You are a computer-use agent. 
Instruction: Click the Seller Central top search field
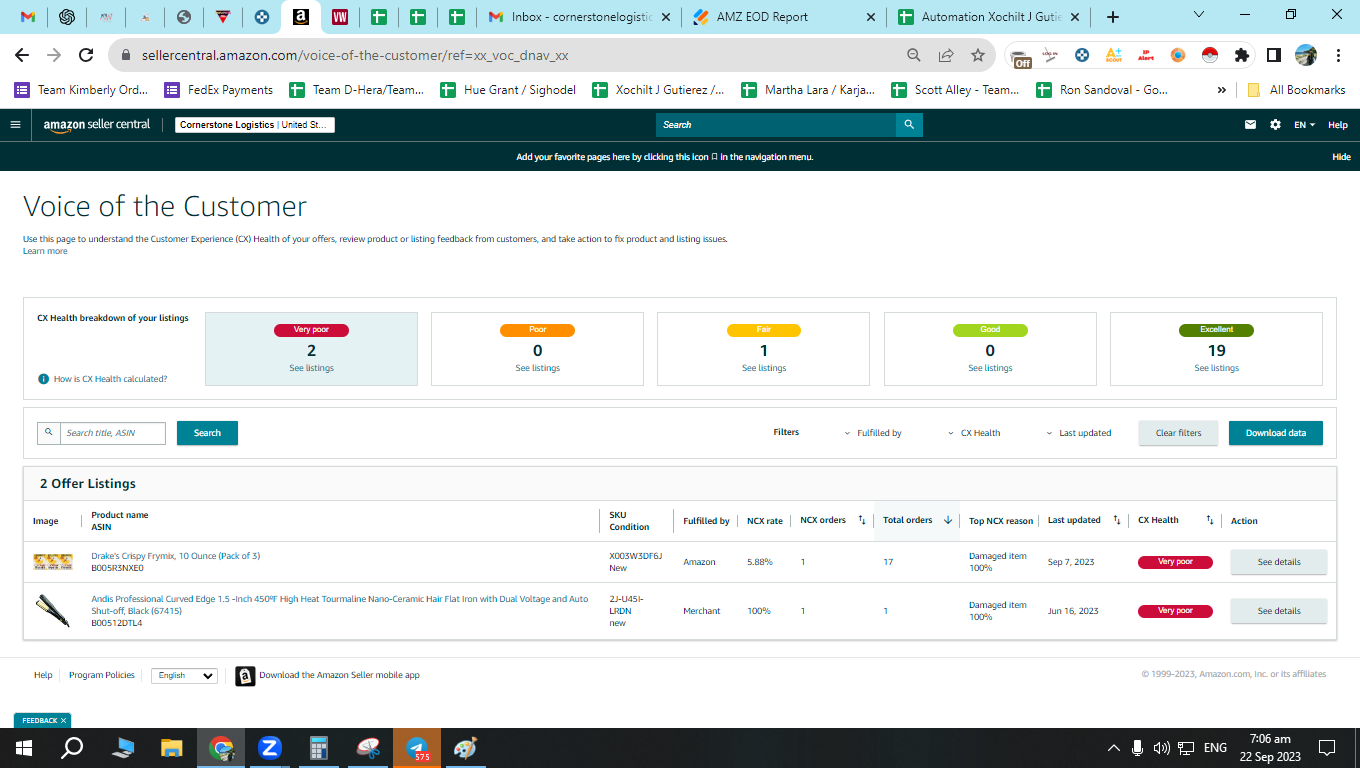tap(777, 125)
